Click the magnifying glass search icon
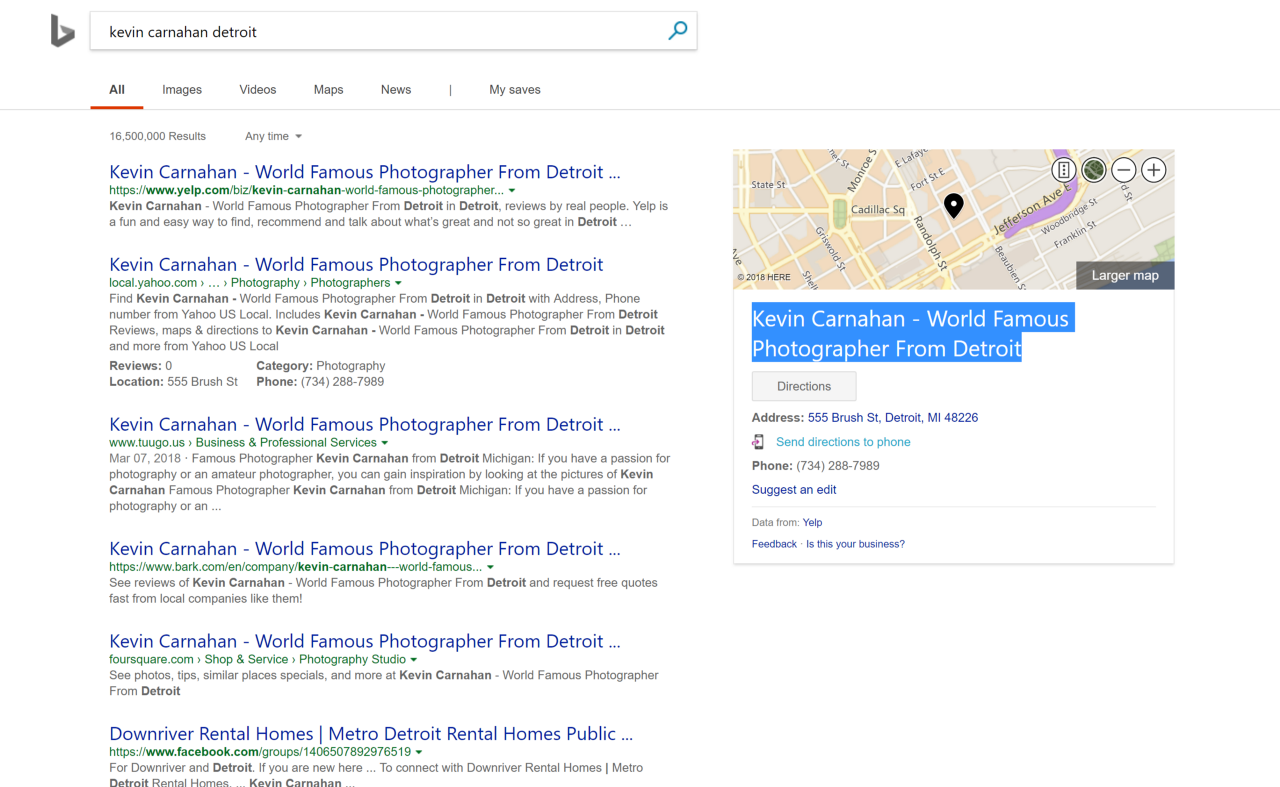Image resolution: width=1280 pixels, height=787 pixels. pos(678,31)
